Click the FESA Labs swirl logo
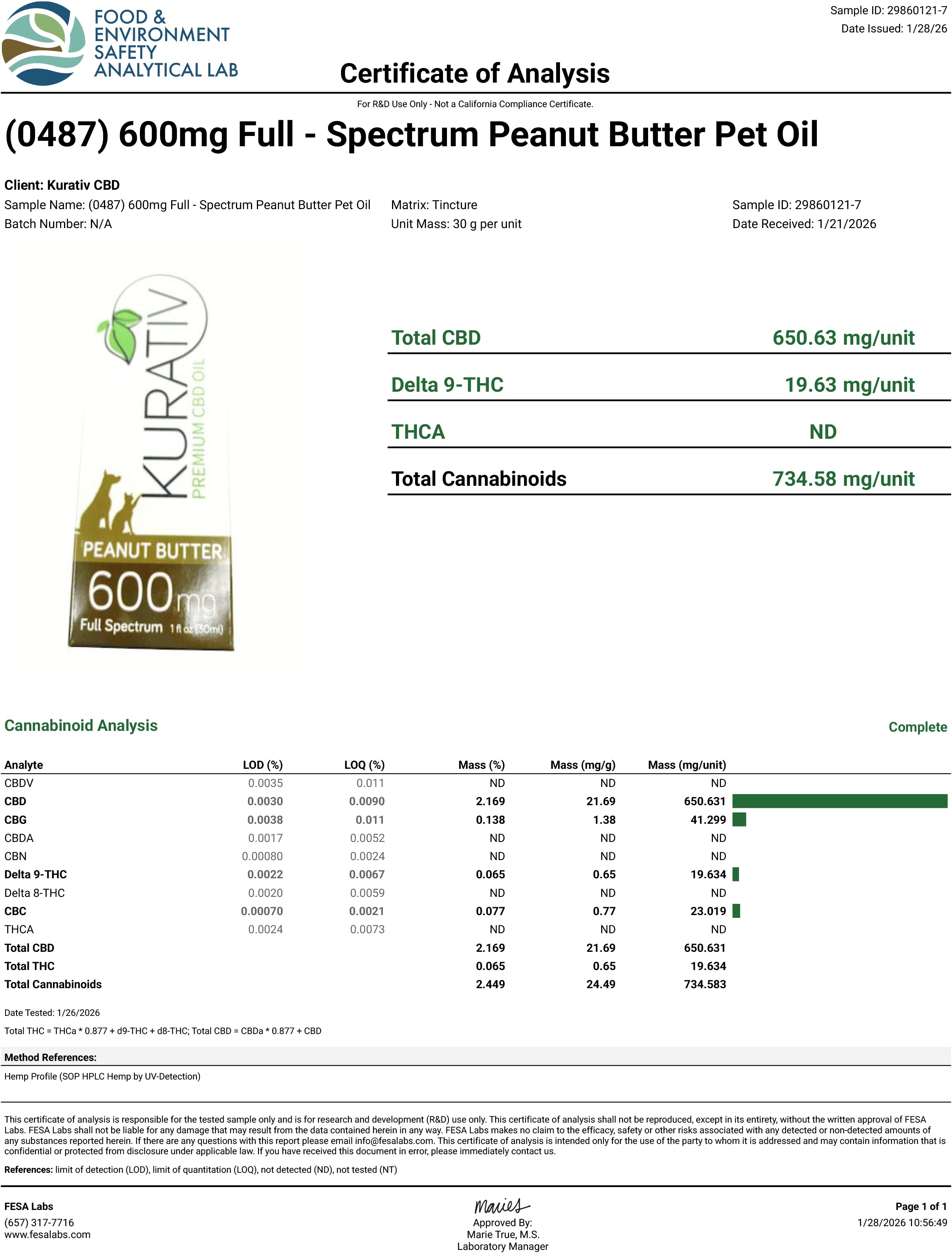 (x=43, y=44)
